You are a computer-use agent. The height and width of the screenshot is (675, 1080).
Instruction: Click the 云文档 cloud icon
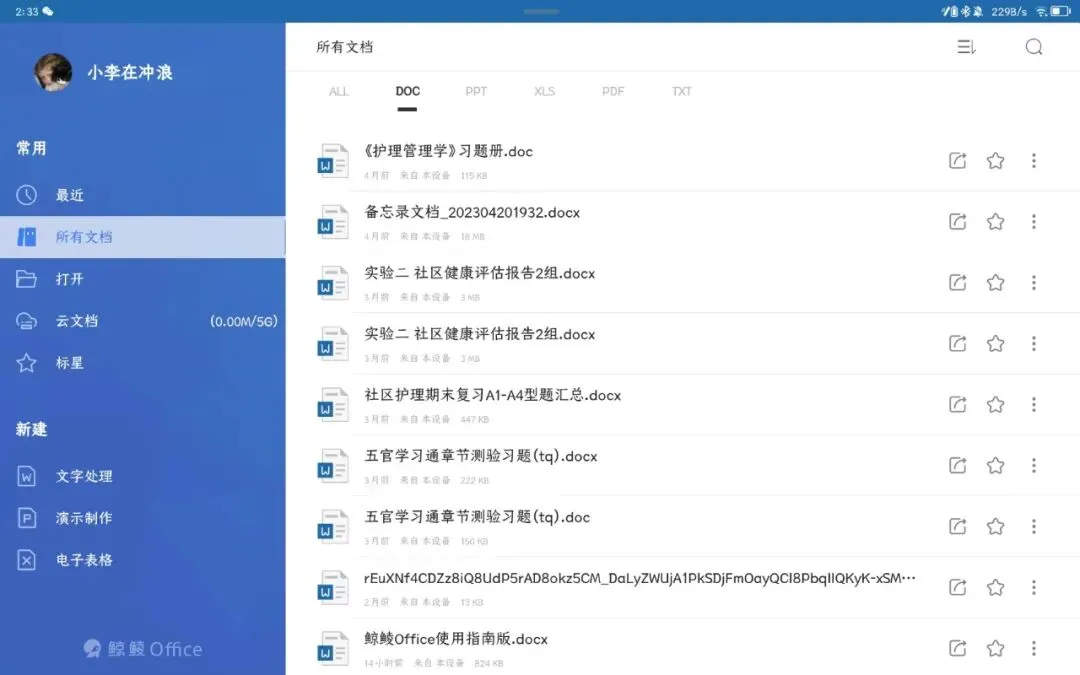click(x=26, y=321)
